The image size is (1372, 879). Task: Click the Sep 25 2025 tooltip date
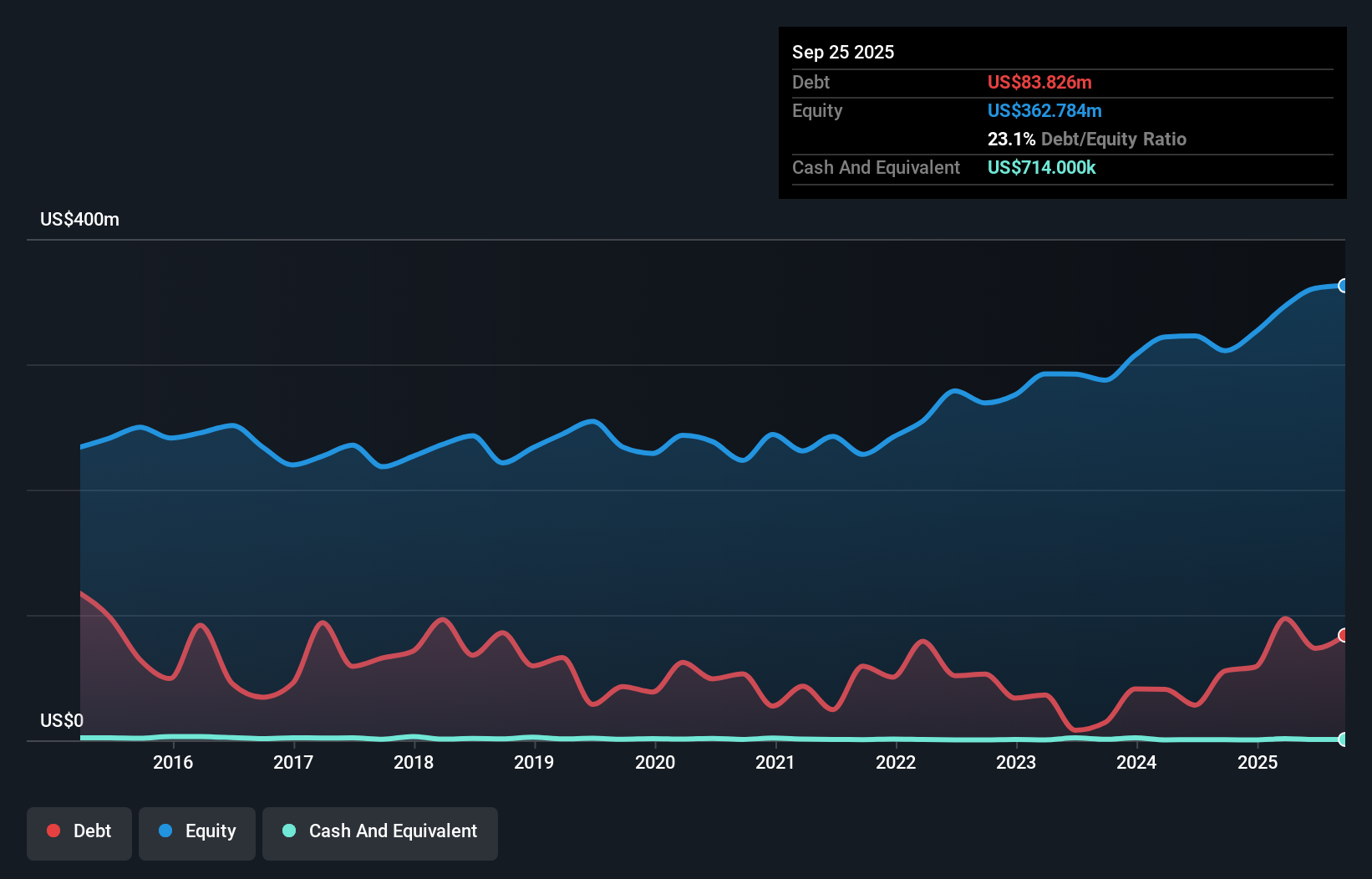(x=843, y=52)
